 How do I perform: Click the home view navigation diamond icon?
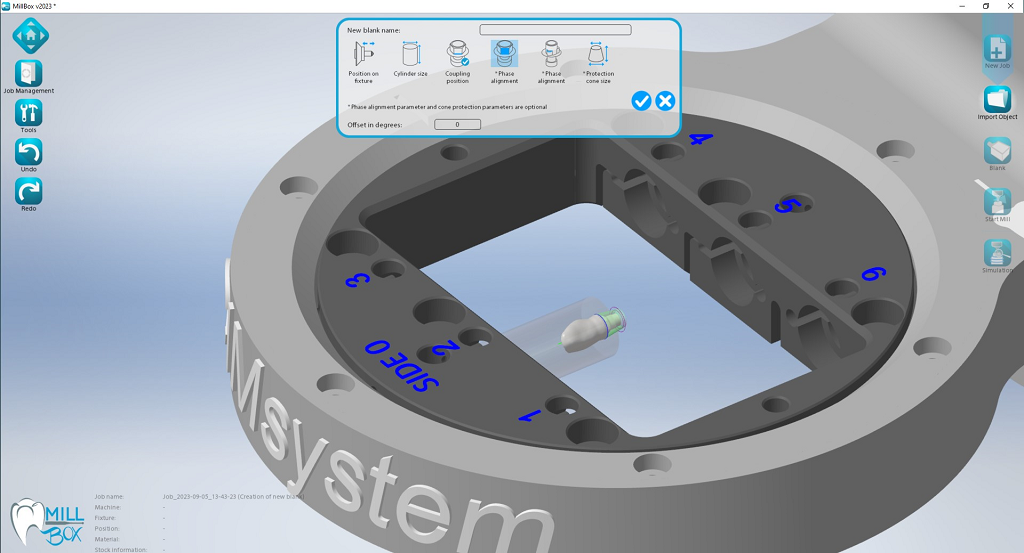tap(30, 36)
